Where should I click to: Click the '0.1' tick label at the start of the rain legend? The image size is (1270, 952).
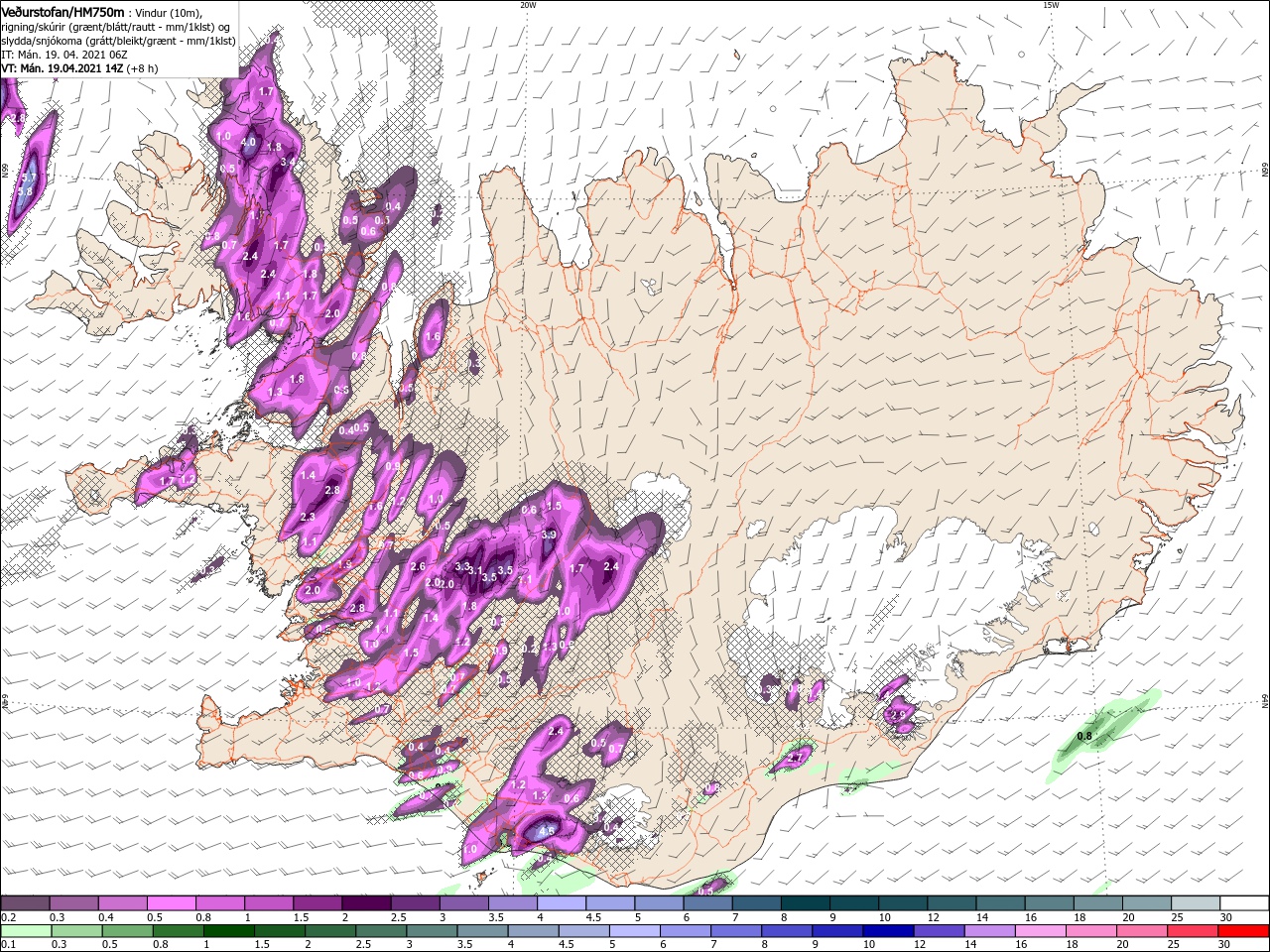[7, 945]
